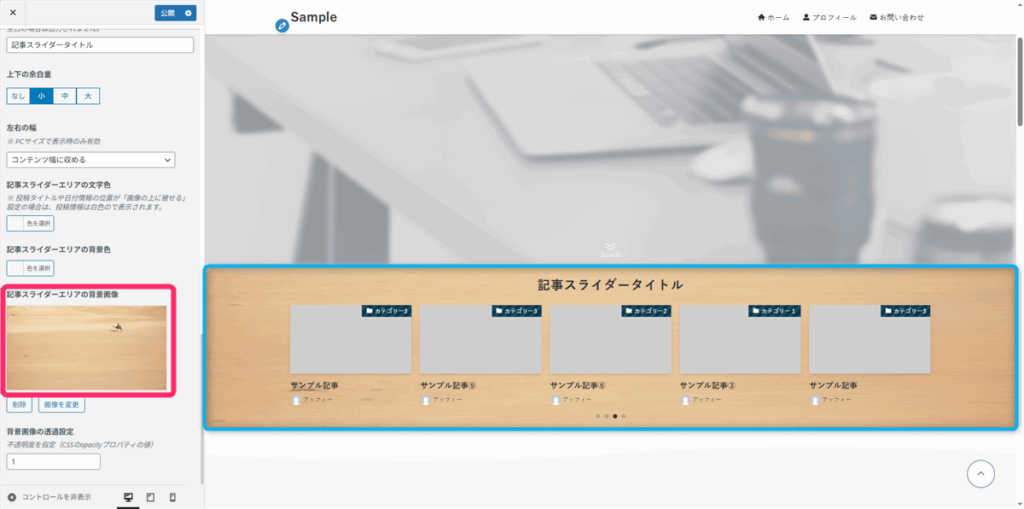Switch preview to tablet device icon
The width and height of the screenshot is (1024, 509).
[x=151, y=498]
